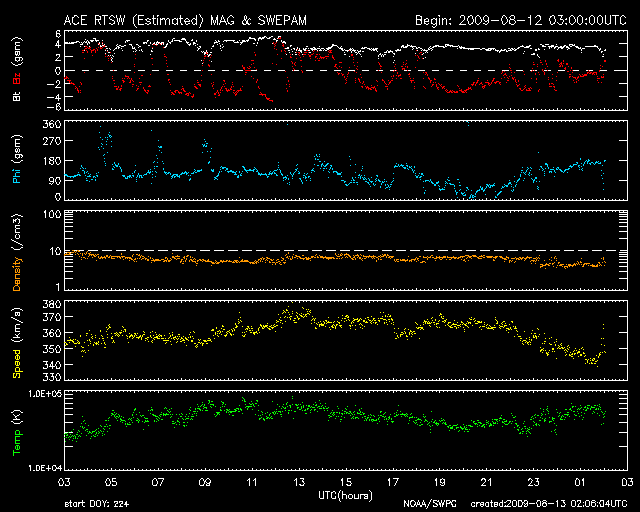Viewport: 640px width, 512px height.
Task: Click the green 'Temp (K)' axis label
Action: coord(17,432)
